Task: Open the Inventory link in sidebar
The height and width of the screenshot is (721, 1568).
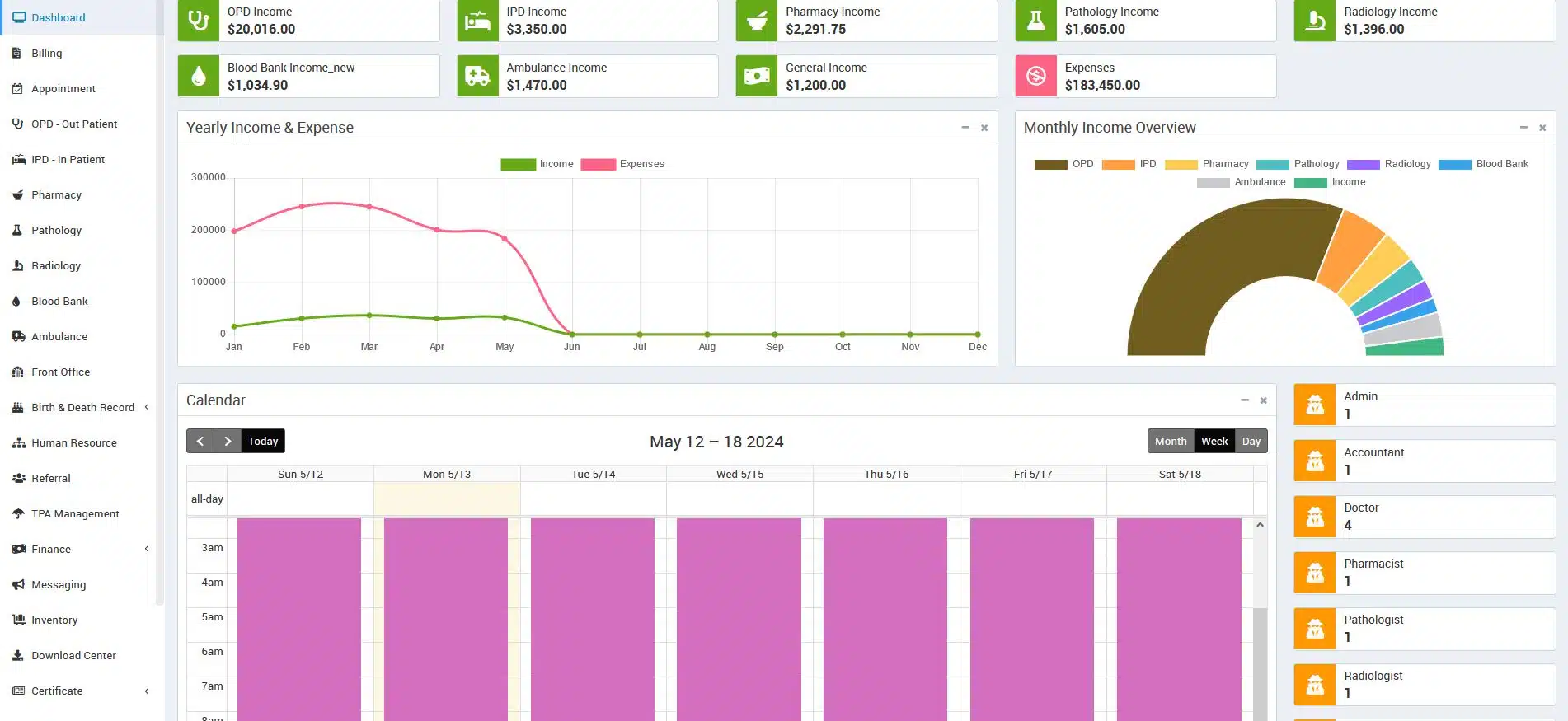Action: 54,620
